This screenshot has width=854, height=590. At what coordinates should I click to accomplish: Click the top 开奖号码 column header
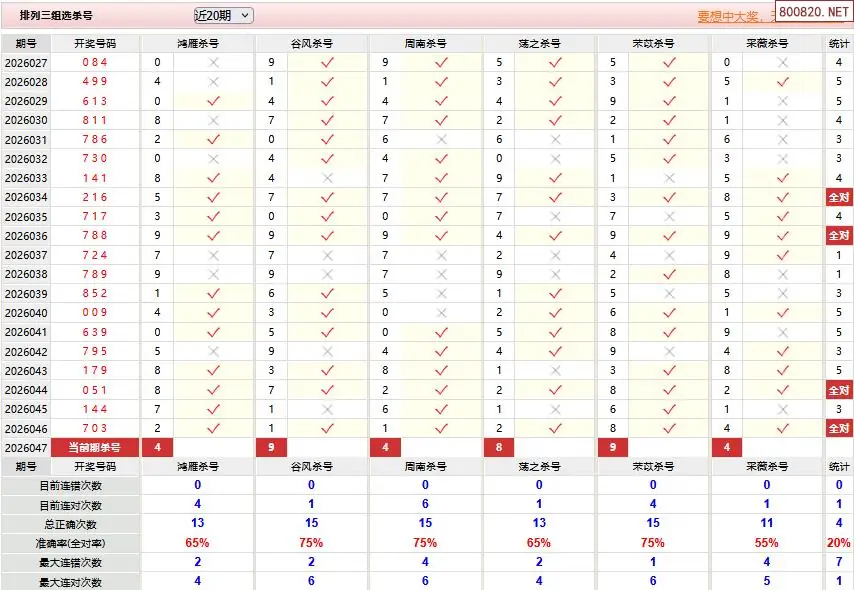click(95, 44)
